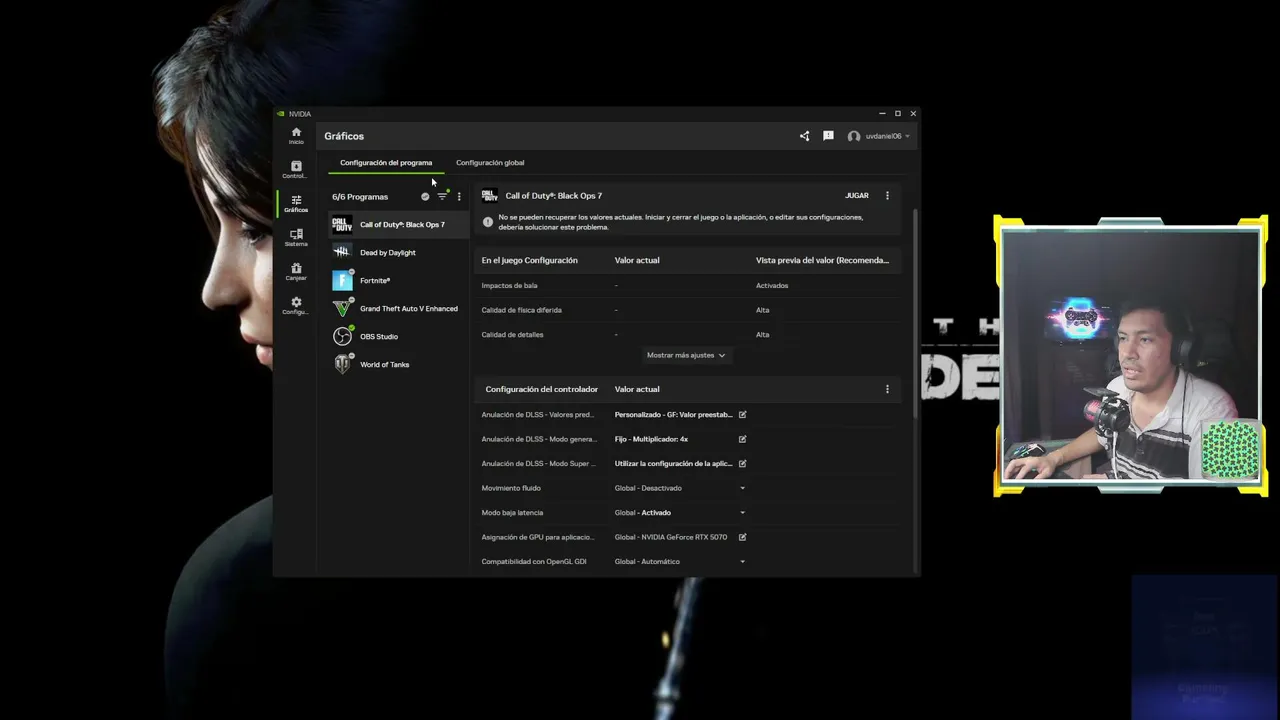The image size is (1280, 720).
Task: Expand Movimiento fluido dropdown
Action: [x=742, y=488]
